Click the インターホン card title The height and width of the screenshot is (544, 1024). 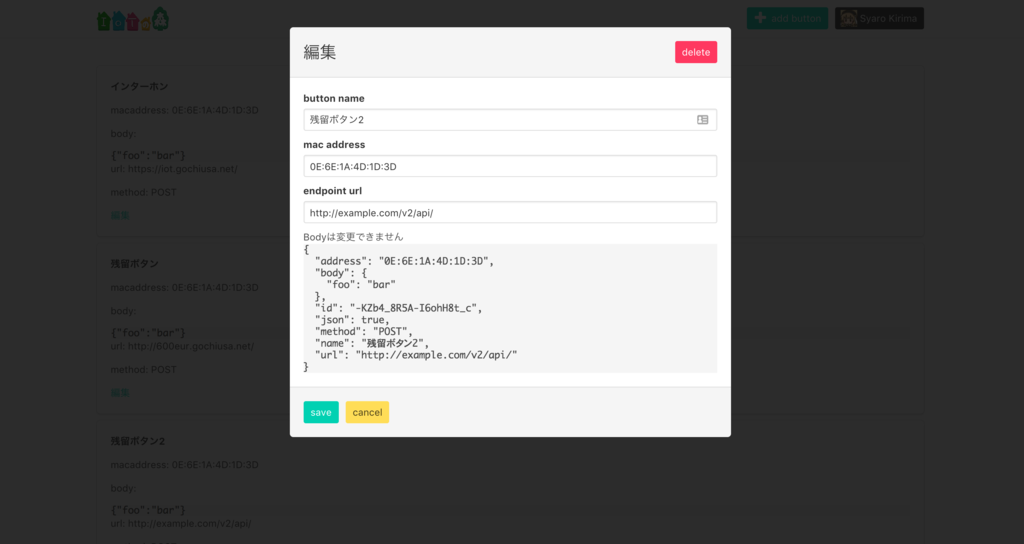139,86
